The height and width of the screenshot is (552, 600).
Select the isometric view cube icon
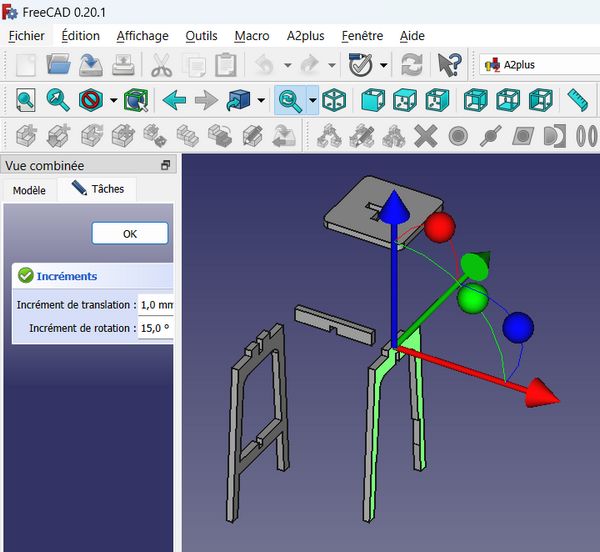pos(336,100)
